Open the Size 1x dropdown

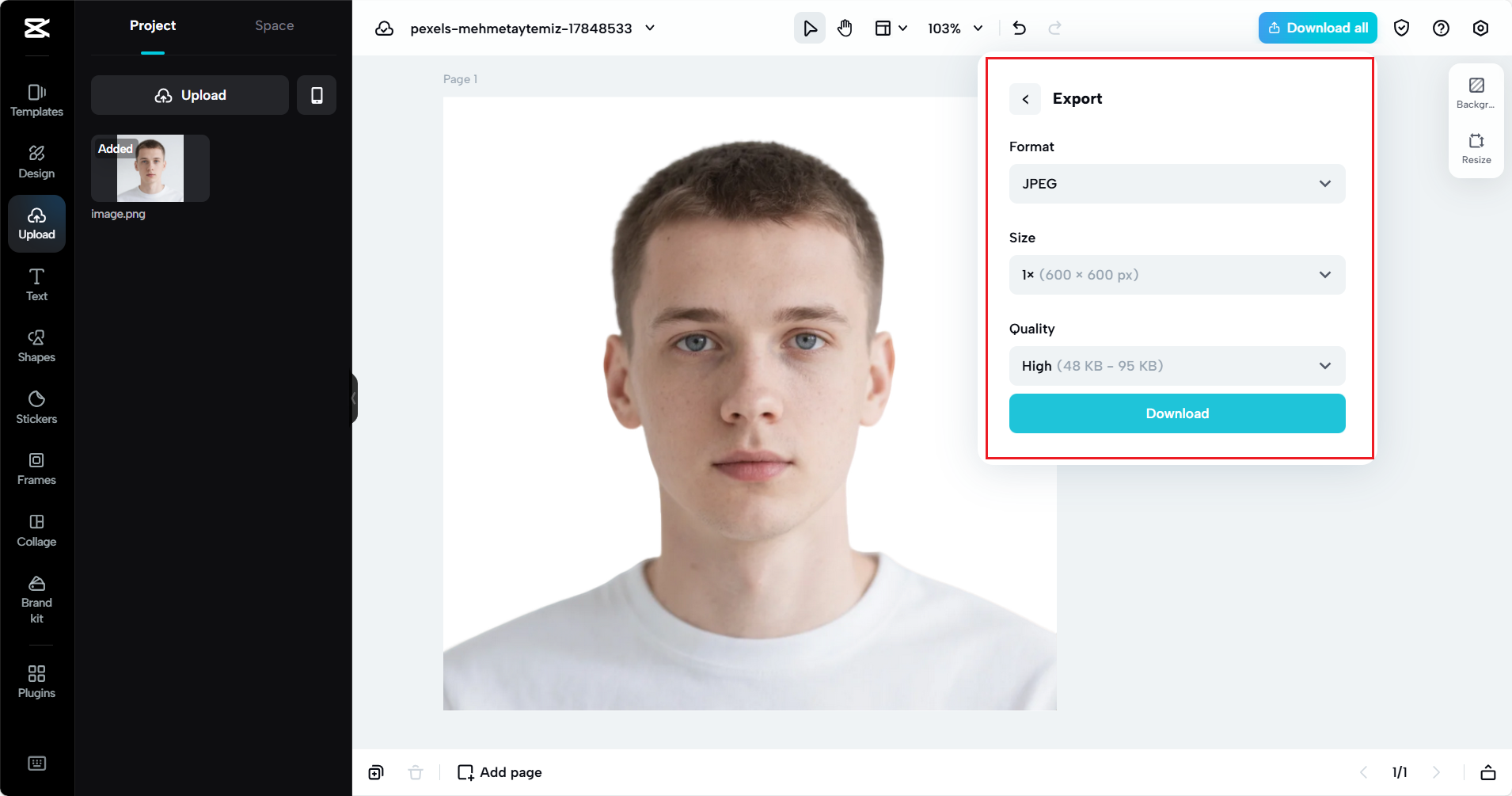coord(1177,275)
